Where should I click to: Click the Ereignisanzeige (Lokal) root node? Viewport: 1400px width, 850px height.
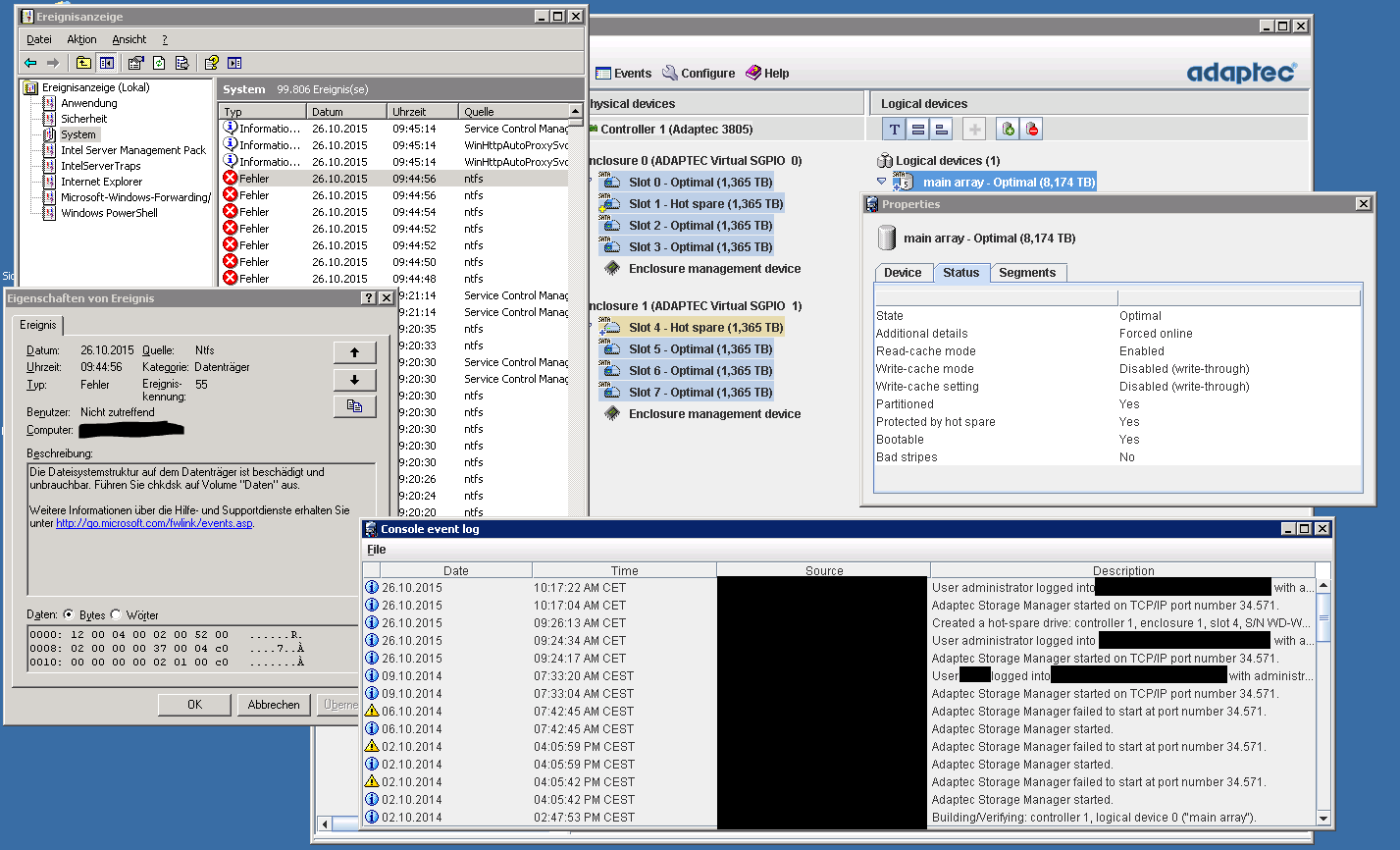click(x=95, y=87)
